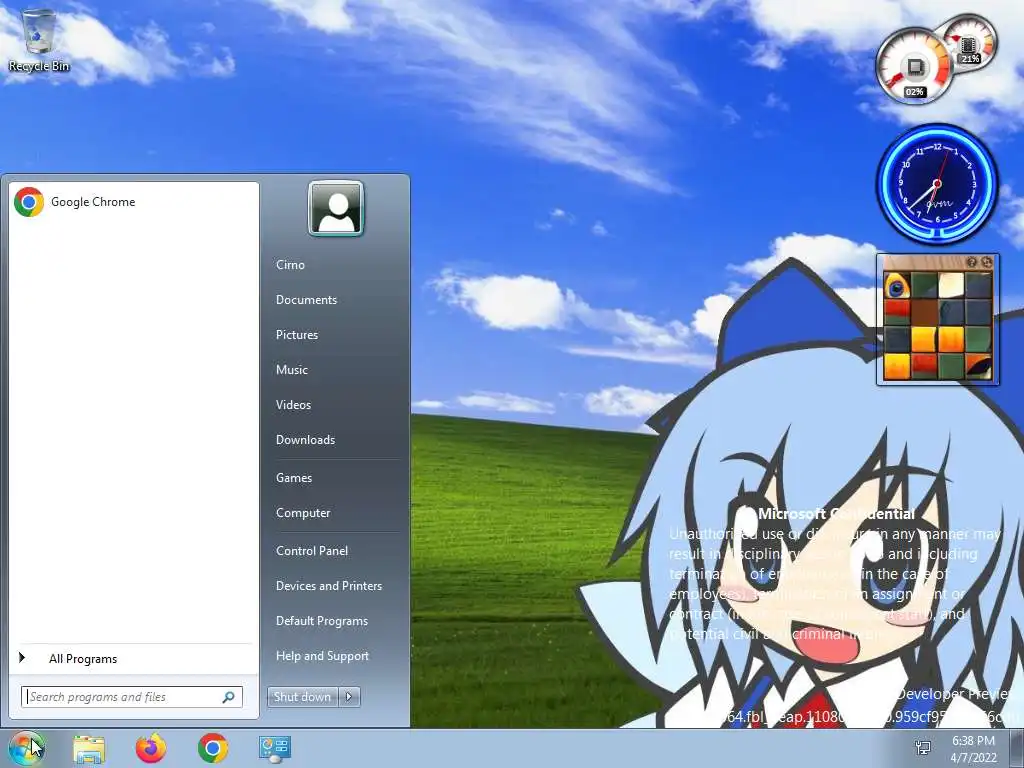Open Help and Support
The height and width of the screenshot is (768, 1024).
pos(322,656)
